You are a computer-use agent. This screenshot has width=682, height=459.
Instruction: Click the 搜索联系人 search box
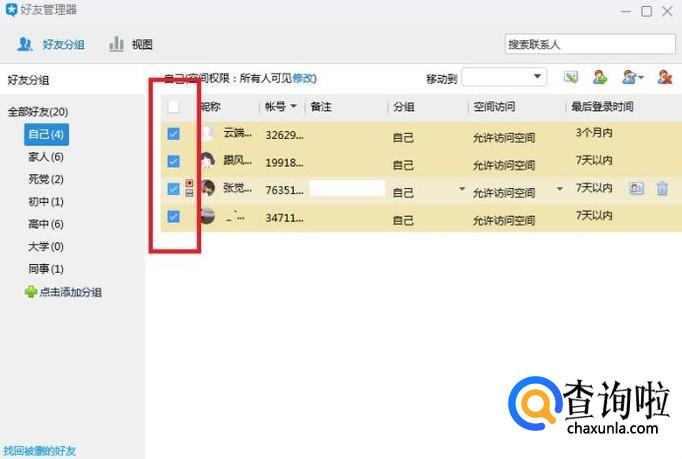pos(590,44)
